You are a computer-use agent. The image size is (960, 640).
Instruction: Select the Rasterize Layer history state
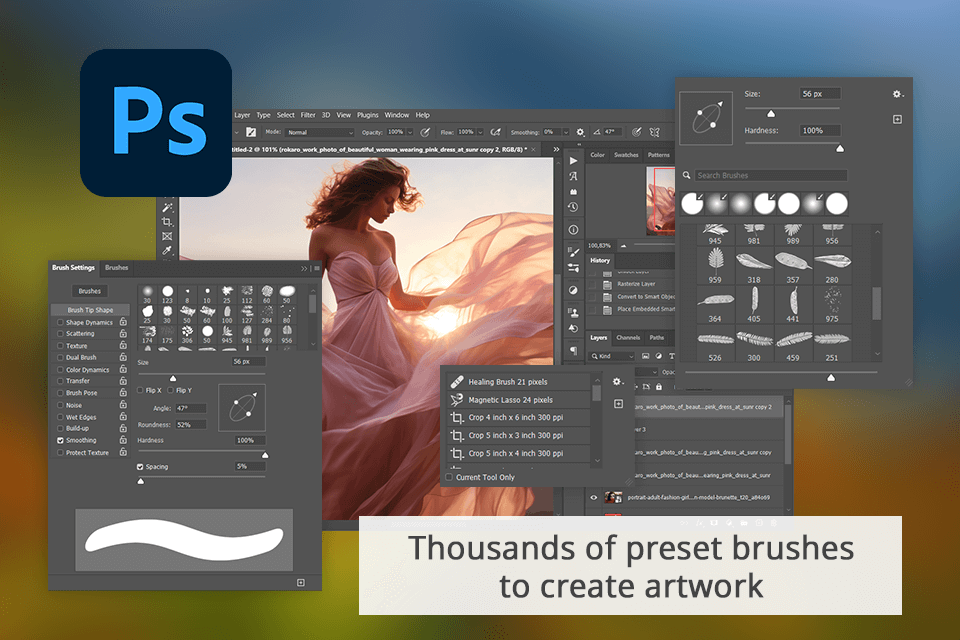point(637,284)
